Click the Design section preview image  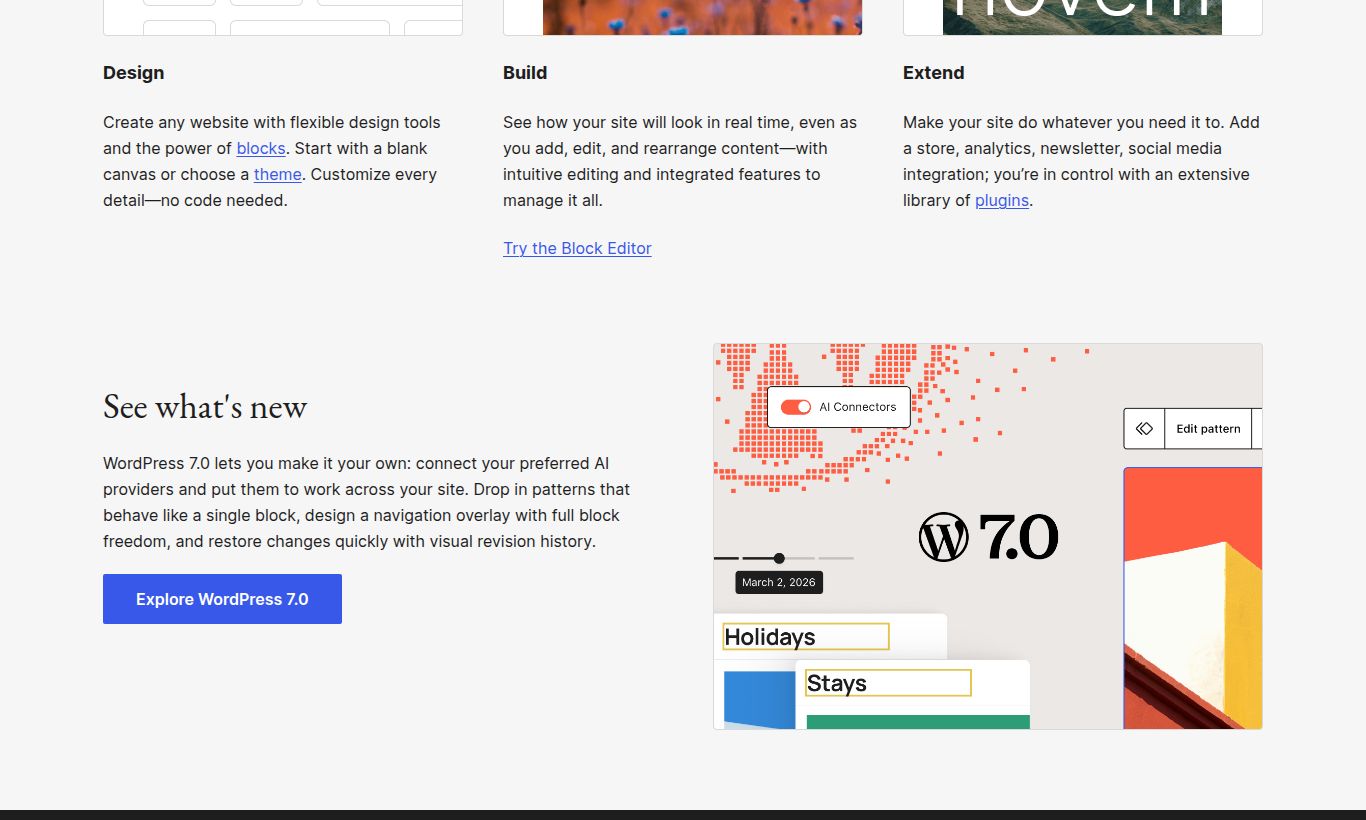pyautogui.click(x=283, y=17)
